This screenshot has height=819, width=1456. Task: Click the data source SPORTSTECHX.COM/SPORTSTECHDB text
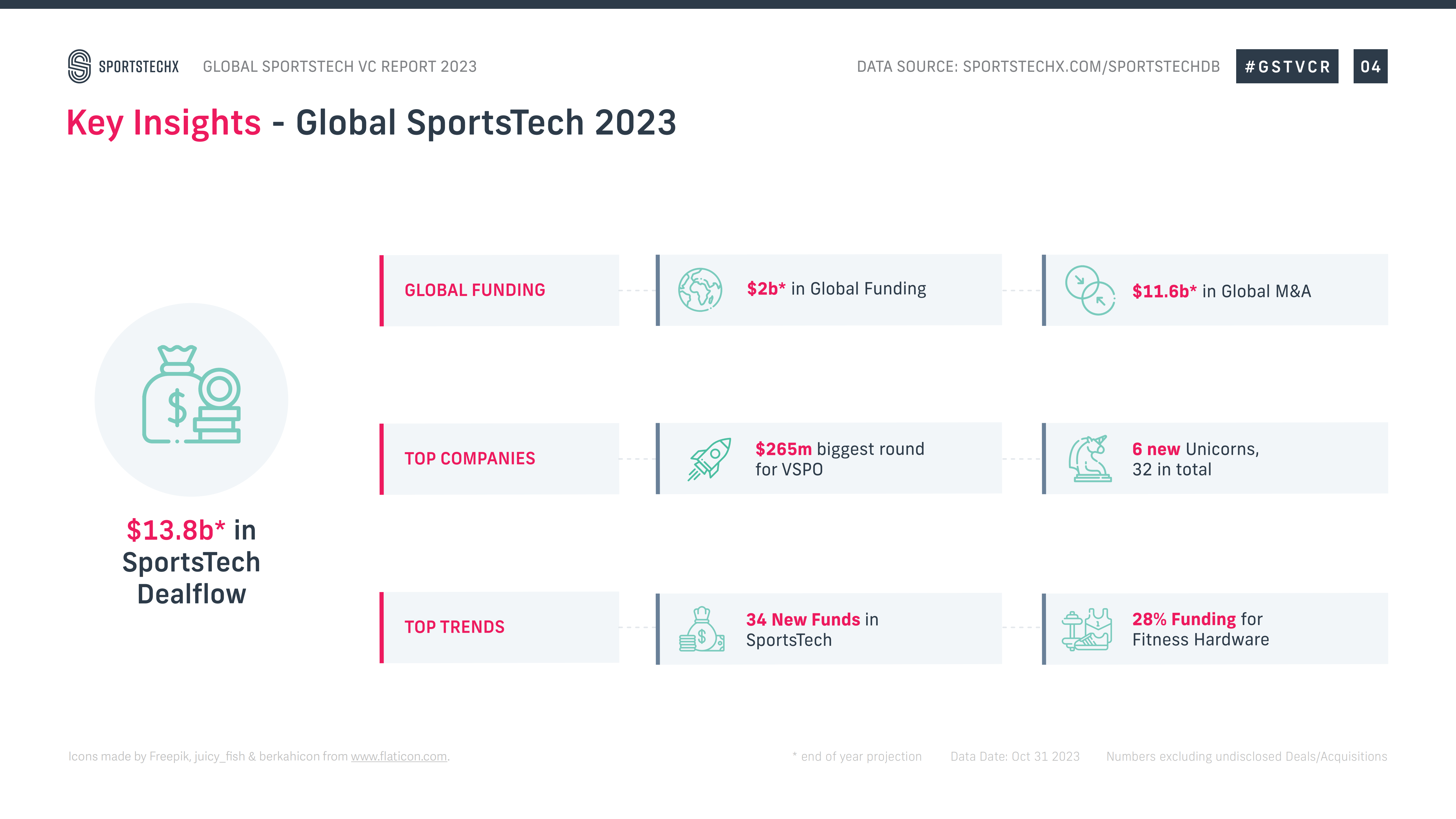pyautogui.click(x=1038, y=67)
